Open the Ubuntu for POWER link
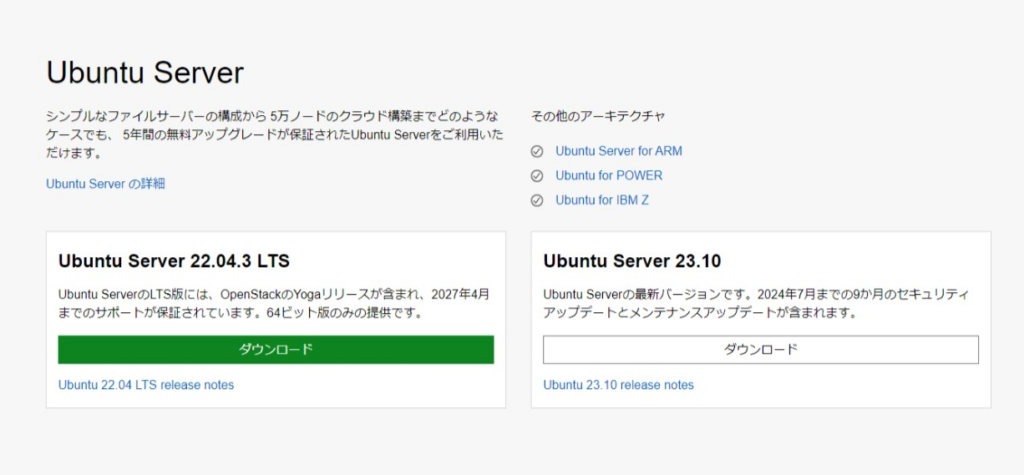 tap(609, 176)
